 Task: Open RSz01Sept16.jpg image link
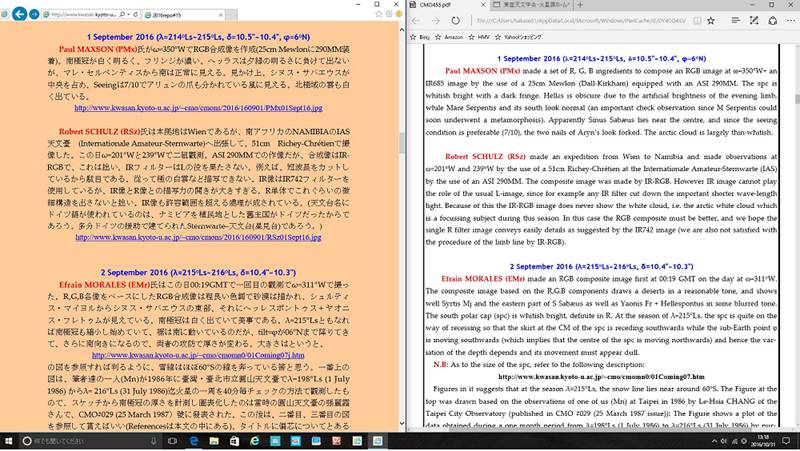click(x=198, y=238)
